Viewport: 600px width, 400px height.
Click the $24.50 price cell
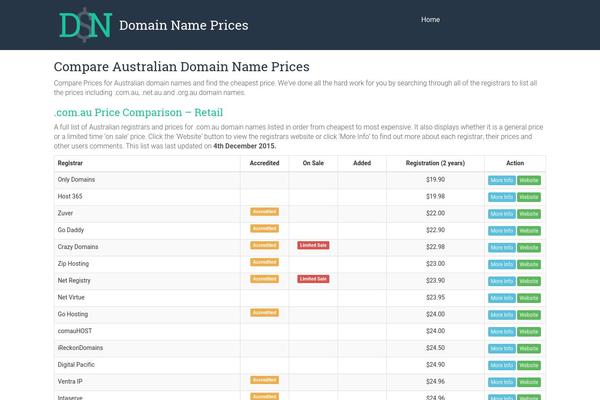click(x=435, y=348)
